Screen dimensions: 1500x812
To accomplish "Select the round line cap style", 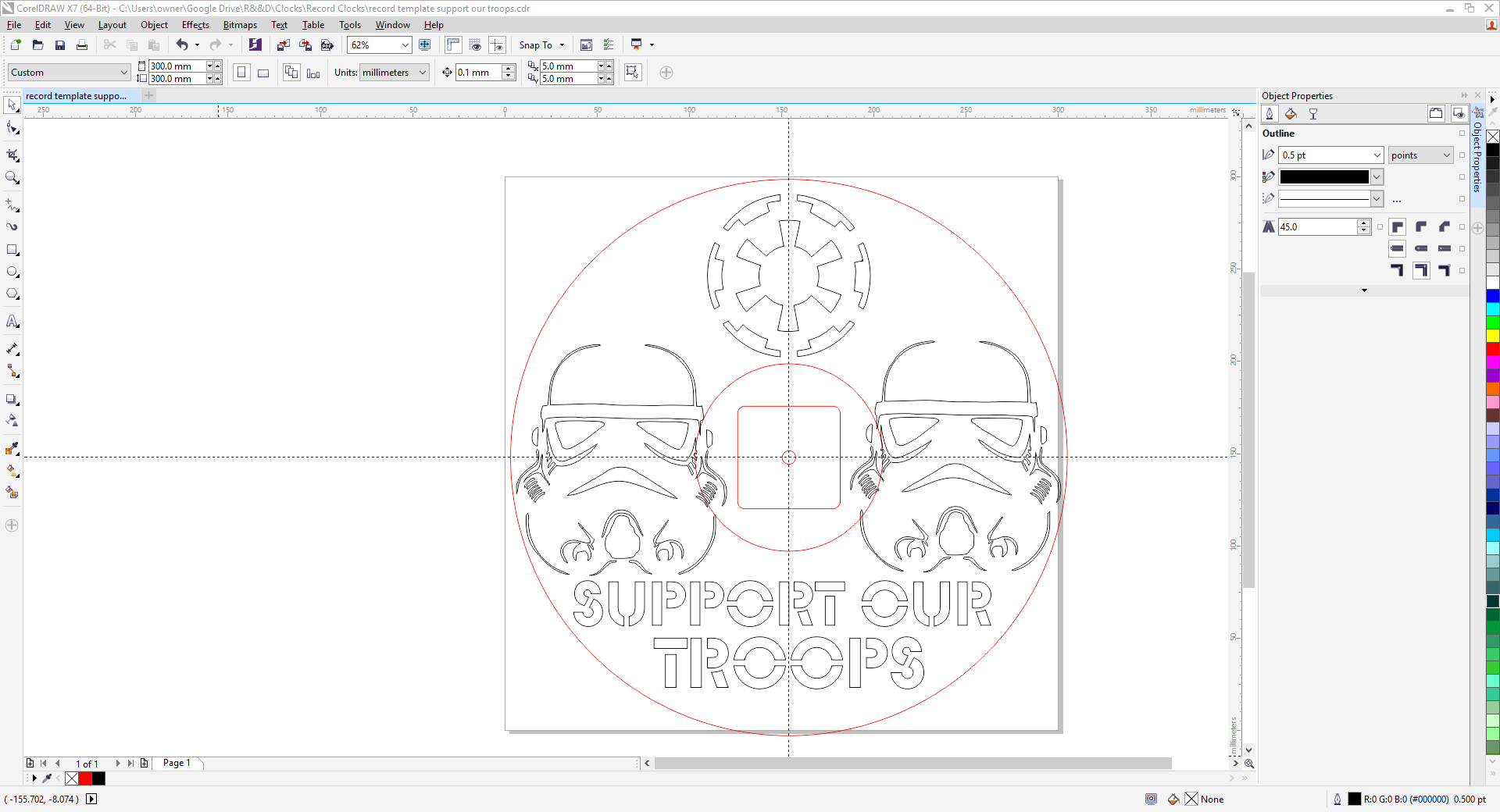I will tap(1421, 248).
